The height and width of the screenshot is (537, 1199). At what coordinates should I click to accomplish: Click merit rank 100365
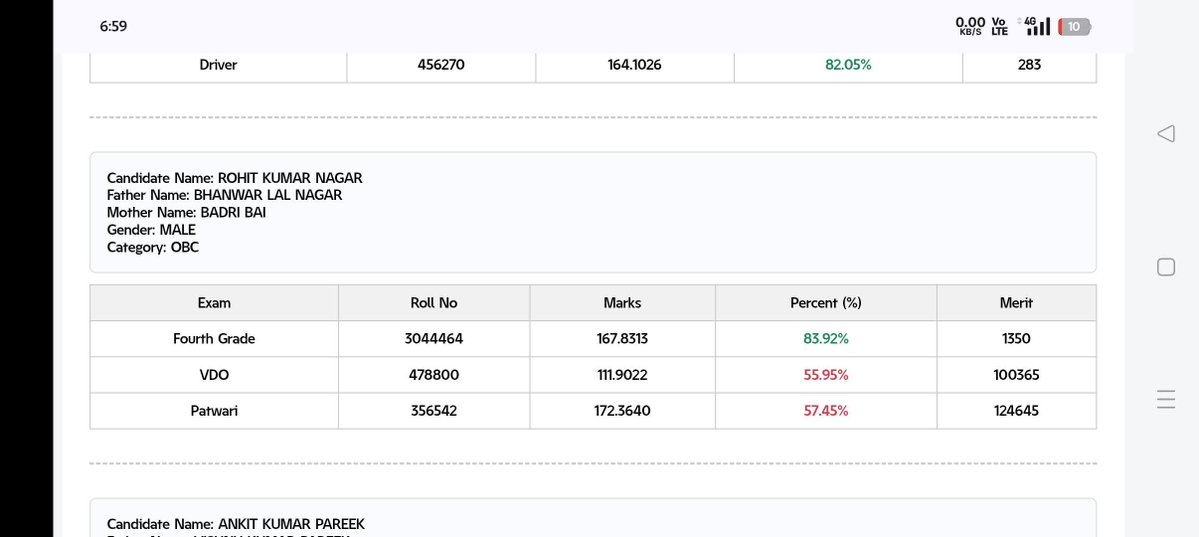tap(1016, 375)
